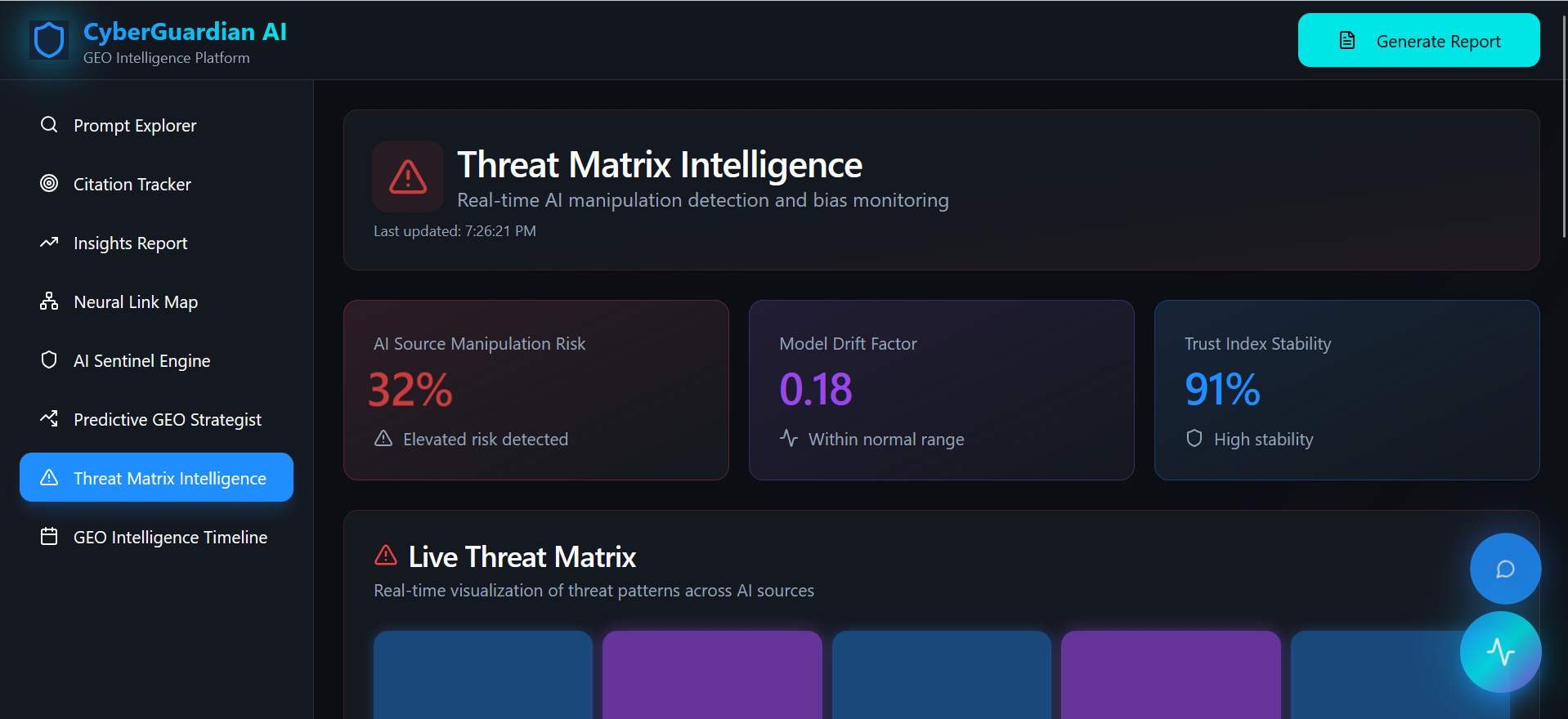The image size is (1568, 719).
Task: Click the Threat Matrix Intelligence page heading
Action: pyautogui.click(x=659, y=164)
